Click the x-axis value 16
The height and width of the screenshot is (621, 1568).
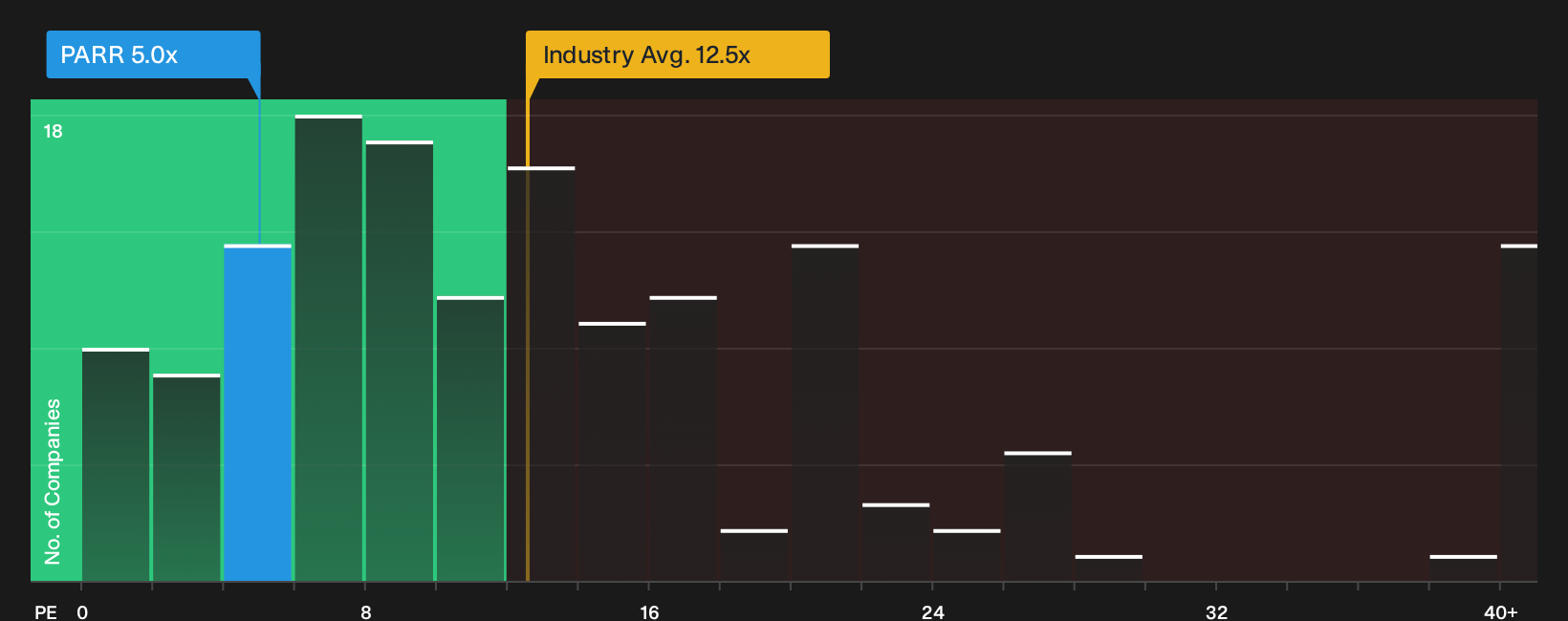click(x=649, y=611)
